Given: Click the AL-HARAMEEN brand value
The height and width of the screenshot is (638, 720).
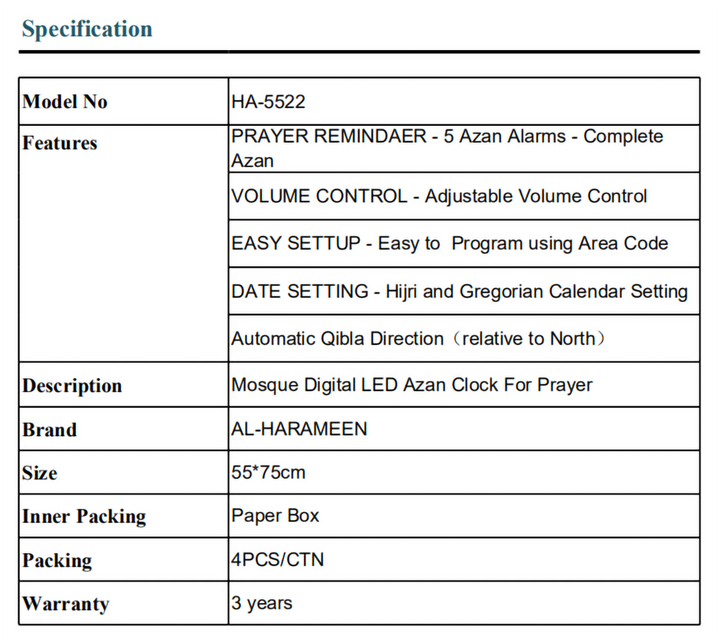Looking at the screenshot, I should (x=299, y=429).
